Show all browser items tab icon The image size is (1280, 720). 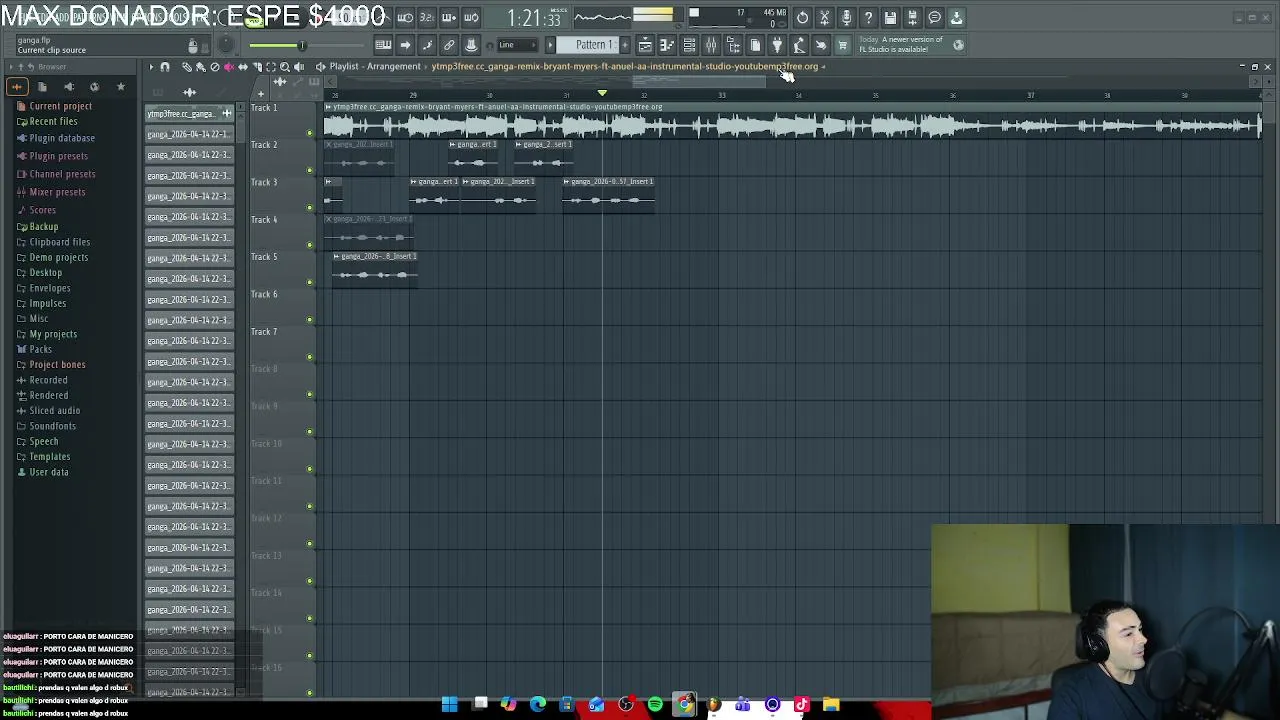coord(16,87)
